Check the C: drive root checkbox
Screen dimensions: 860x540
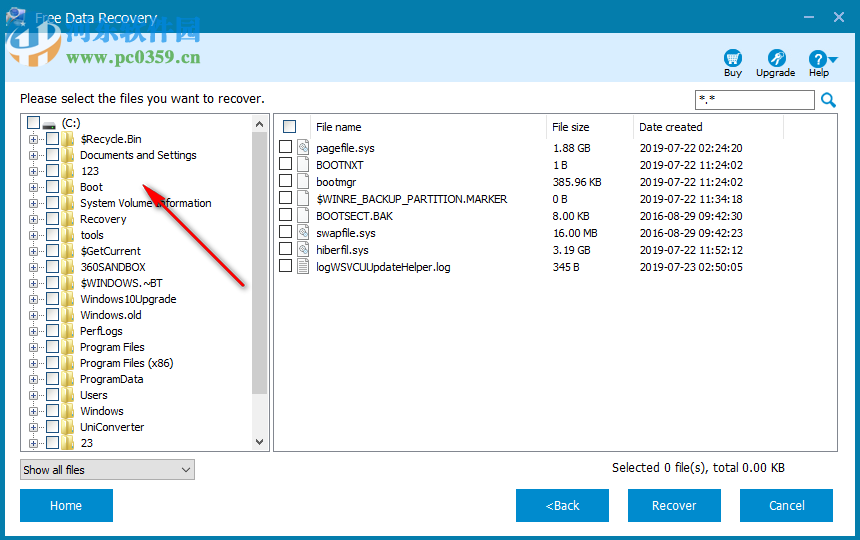(33, 122)
